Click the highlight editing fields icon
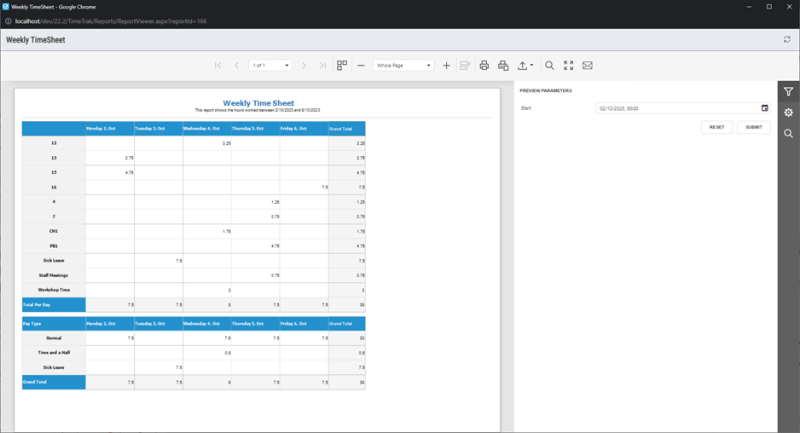Screen dimensions: 800x433 [x=465, y=65]
